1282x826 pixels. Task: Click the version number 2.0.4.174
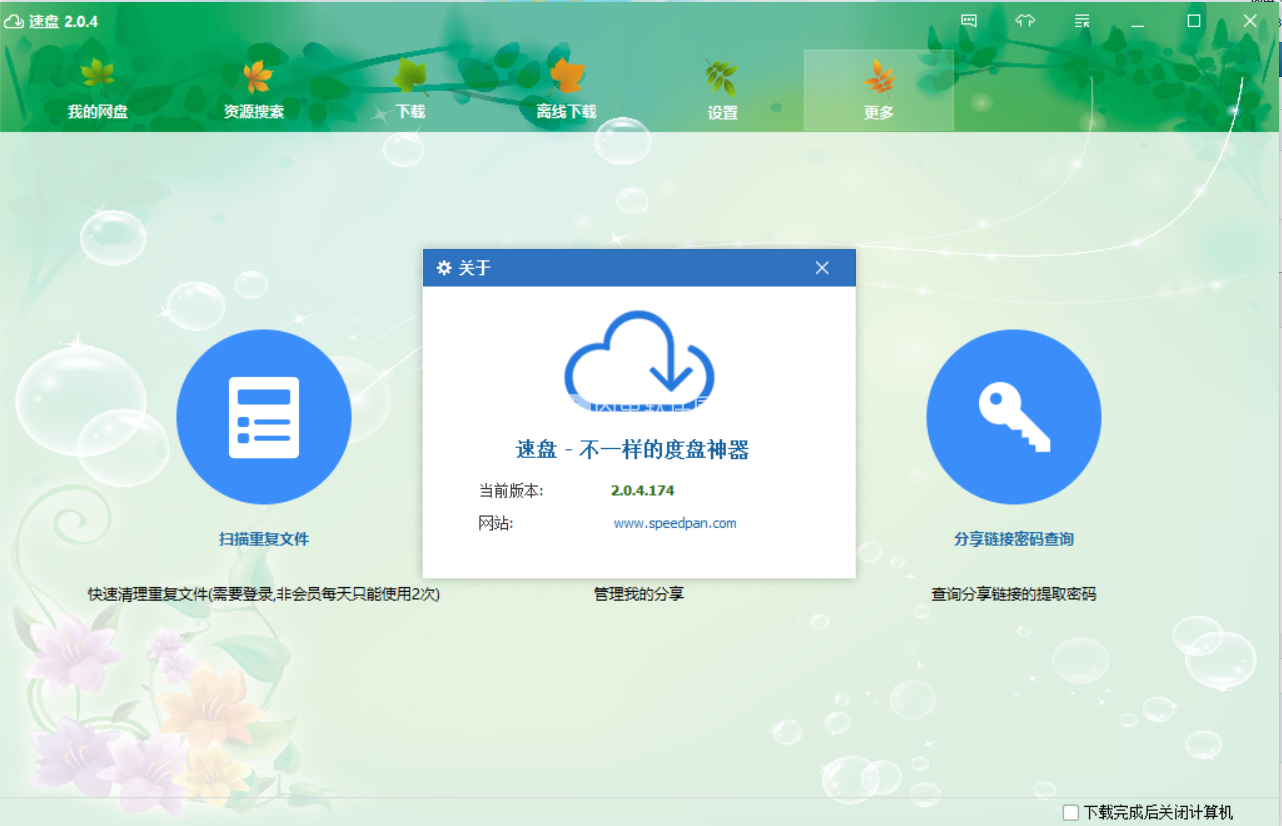(643, 490)
